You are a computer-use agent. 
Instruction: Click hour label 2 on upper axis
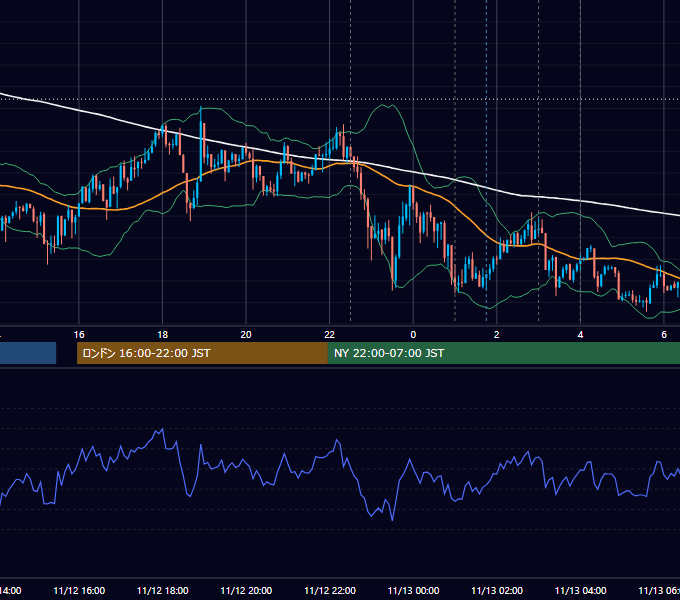497,335
